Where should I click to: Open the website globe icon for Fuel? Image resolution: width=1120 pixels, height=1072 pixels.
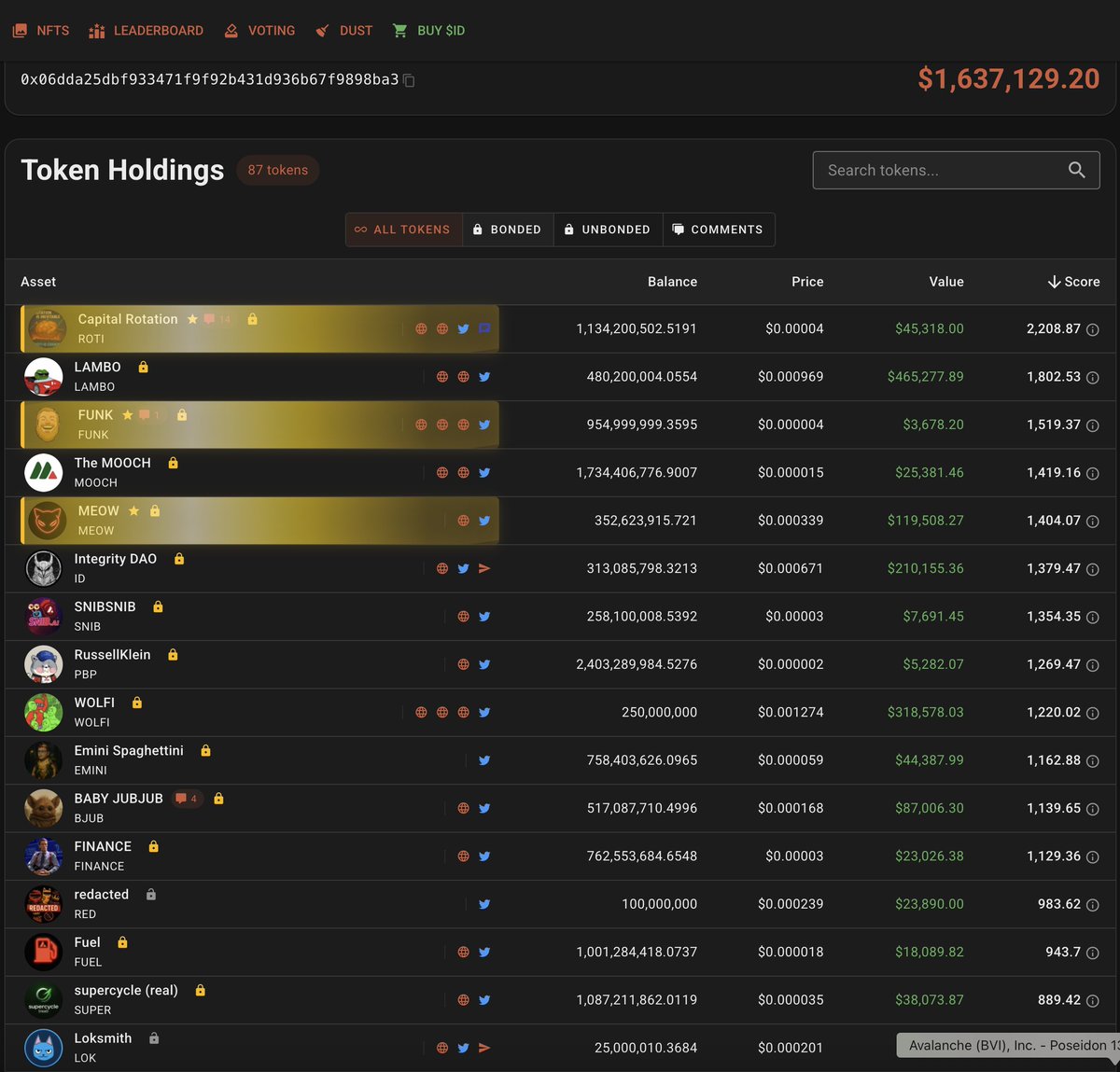click(463, 952)
